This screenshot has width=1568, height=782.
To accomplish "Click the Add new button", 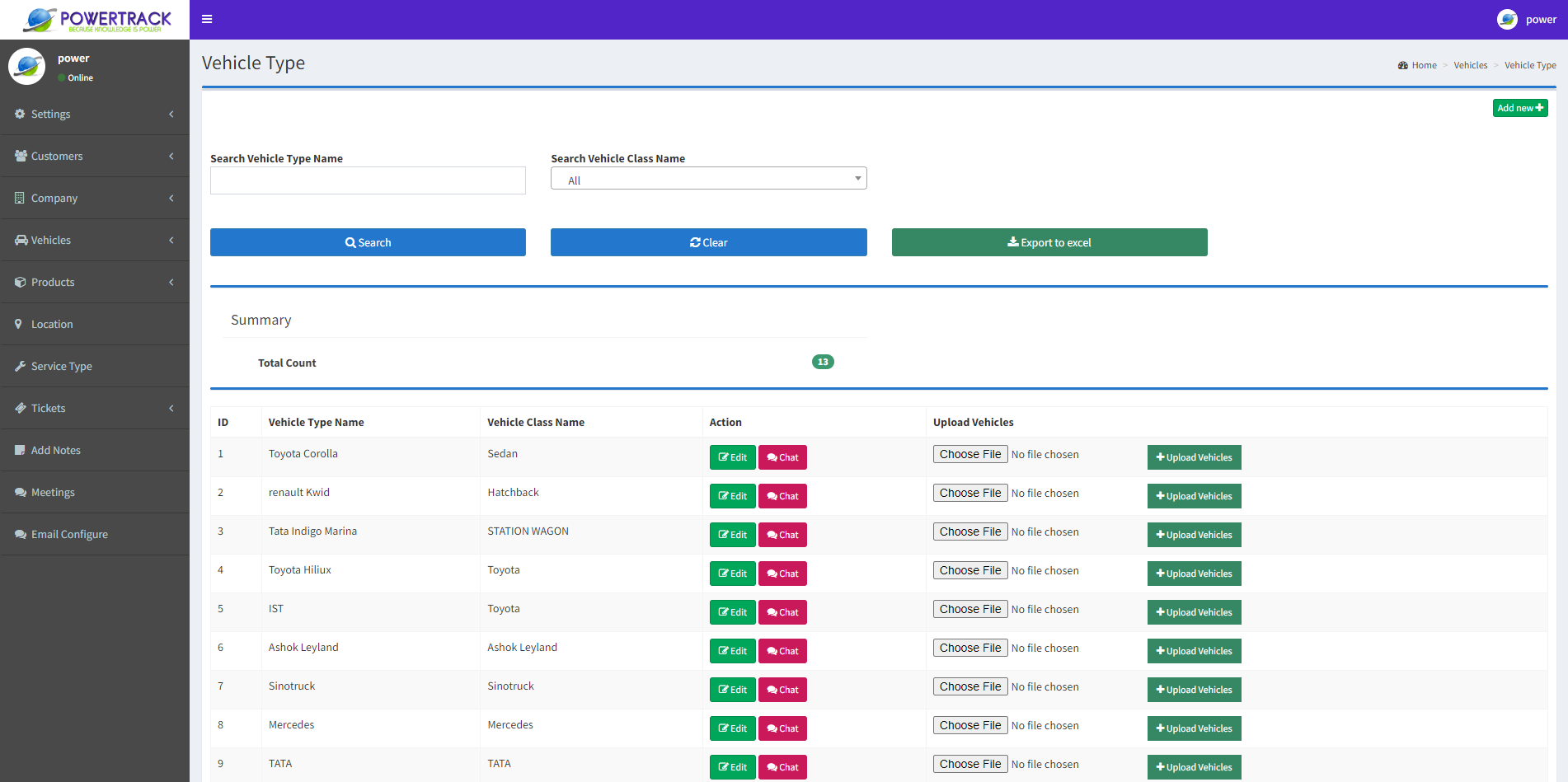I will (1519, 108).
